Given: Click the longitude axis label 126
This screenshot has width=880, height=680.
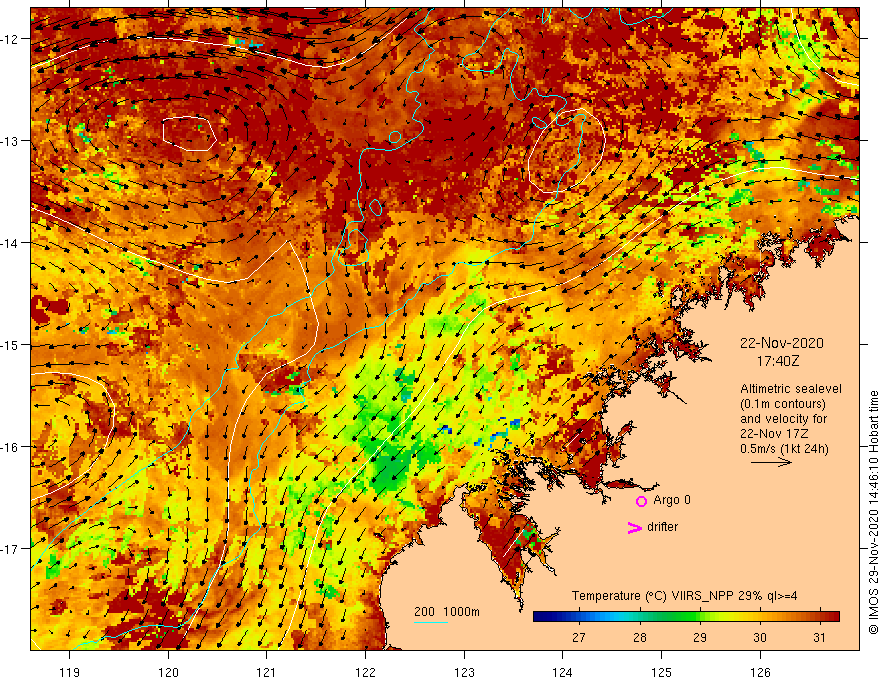Looking at the screenshot, I should click(x=760, y=672).
